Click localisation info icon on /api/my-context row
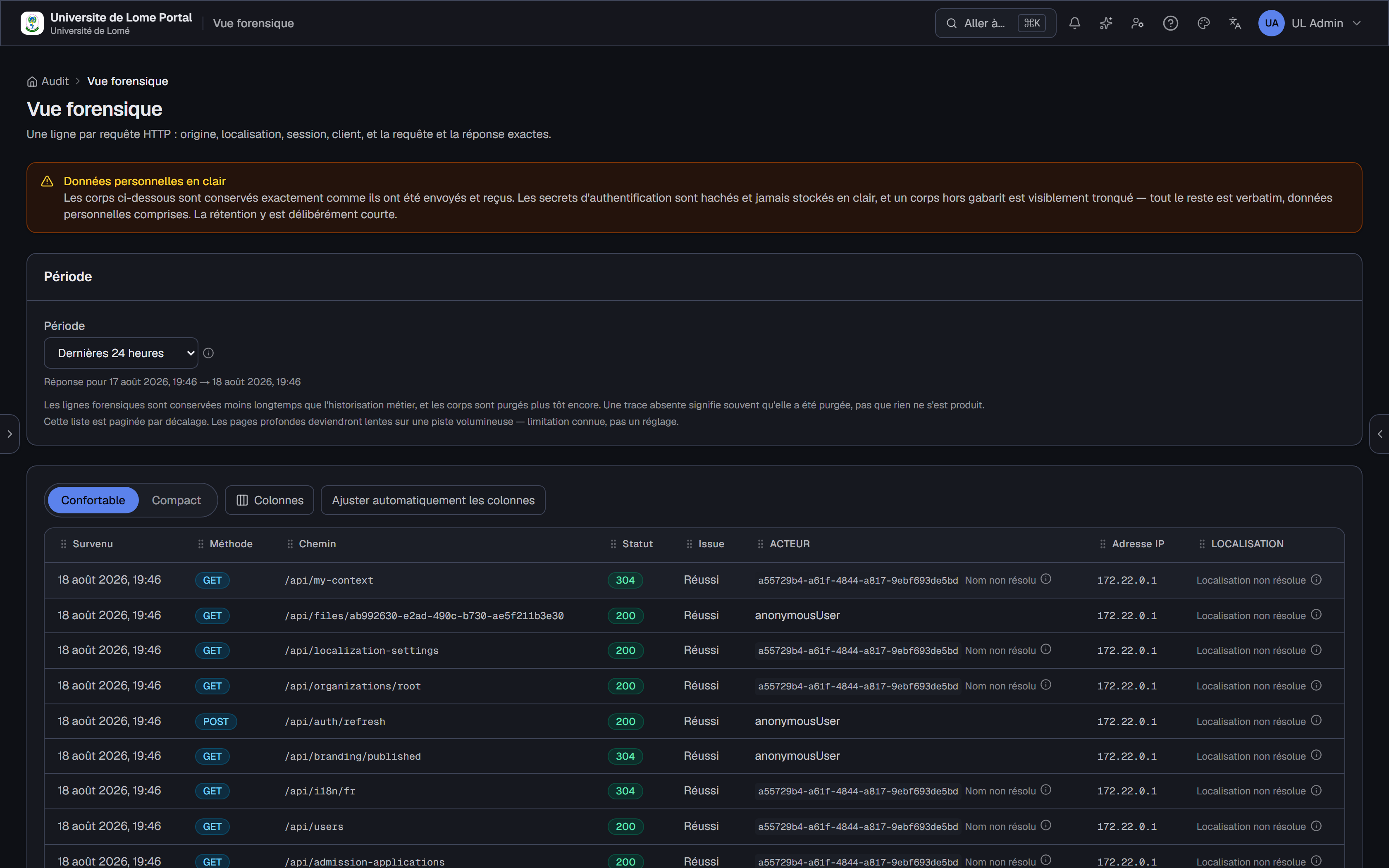 tap(1316, 579)
